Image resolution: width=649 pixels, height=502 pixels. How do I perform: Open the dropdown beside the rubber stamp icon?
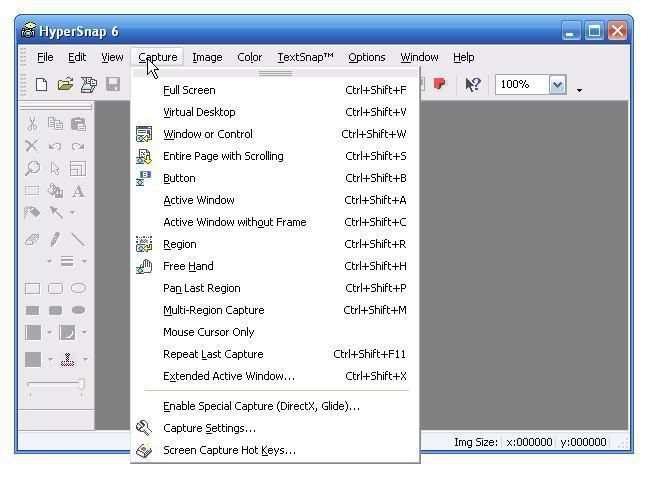point(85,359)
